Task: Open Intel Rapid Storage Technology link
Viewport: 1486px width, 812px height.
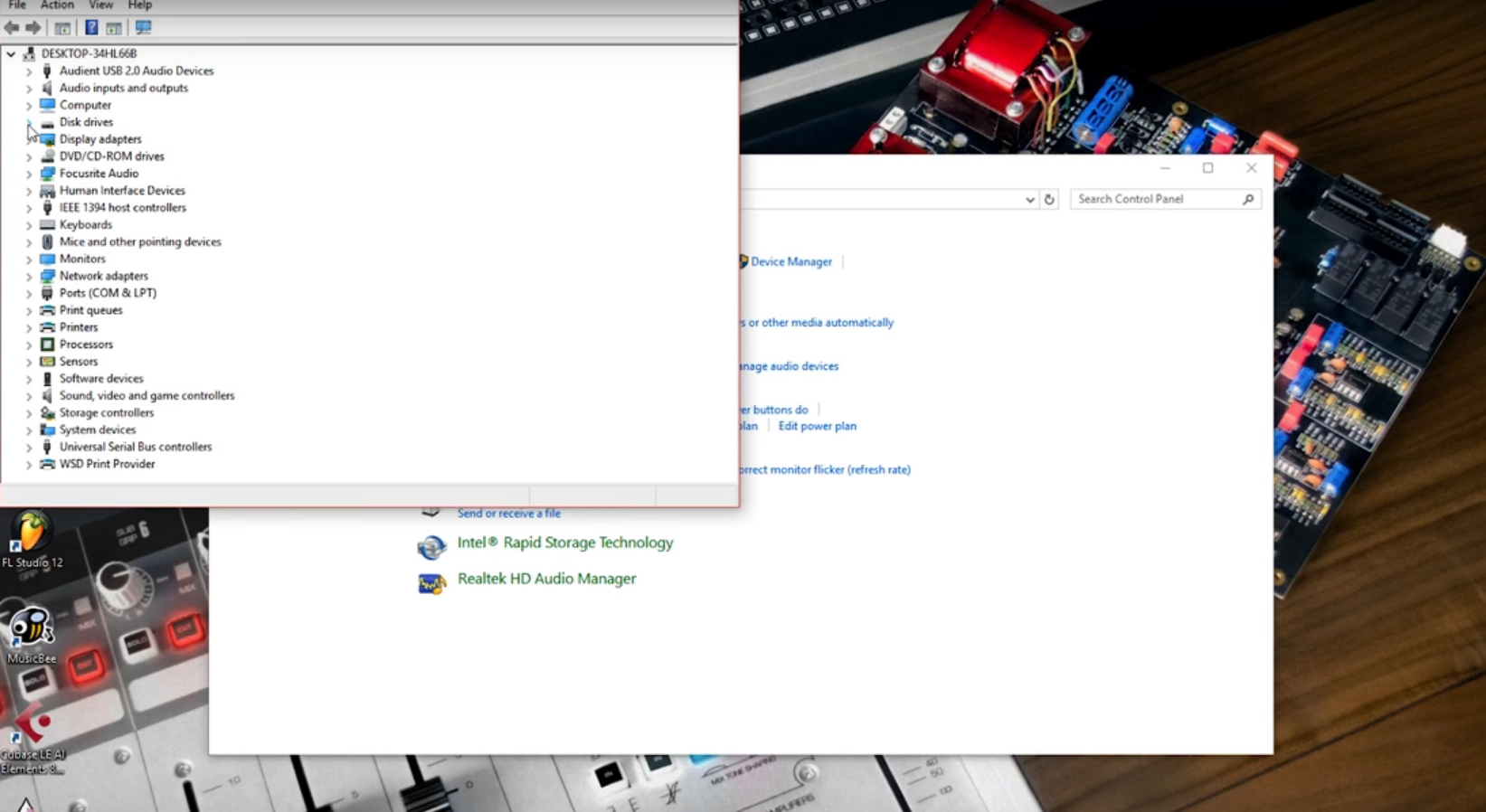Action: (x=565, y=543)
